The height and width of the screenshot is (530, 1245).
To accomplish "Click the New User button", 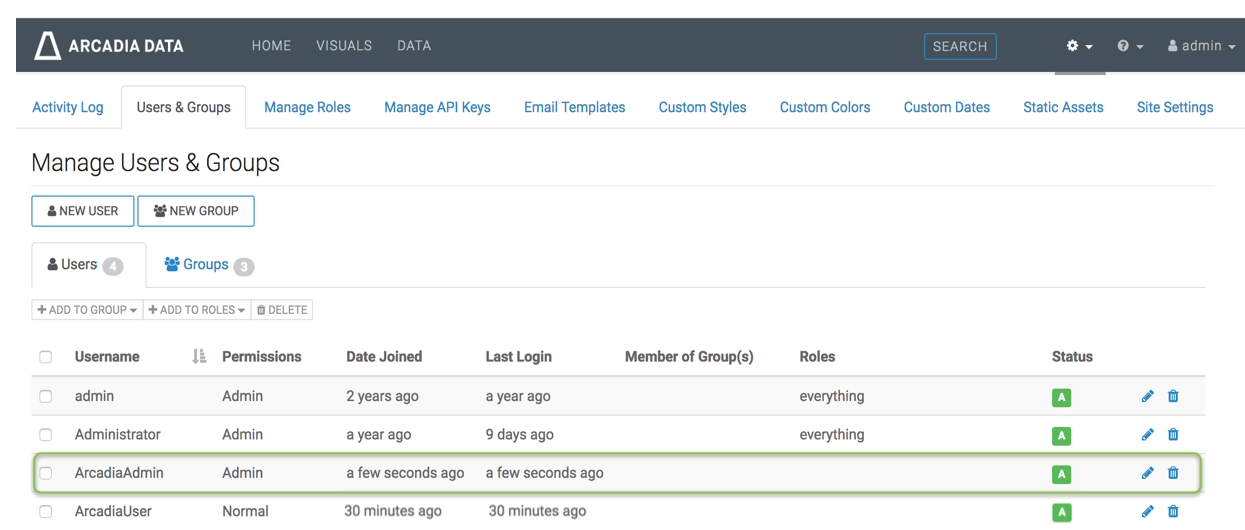I will [83, 211].
